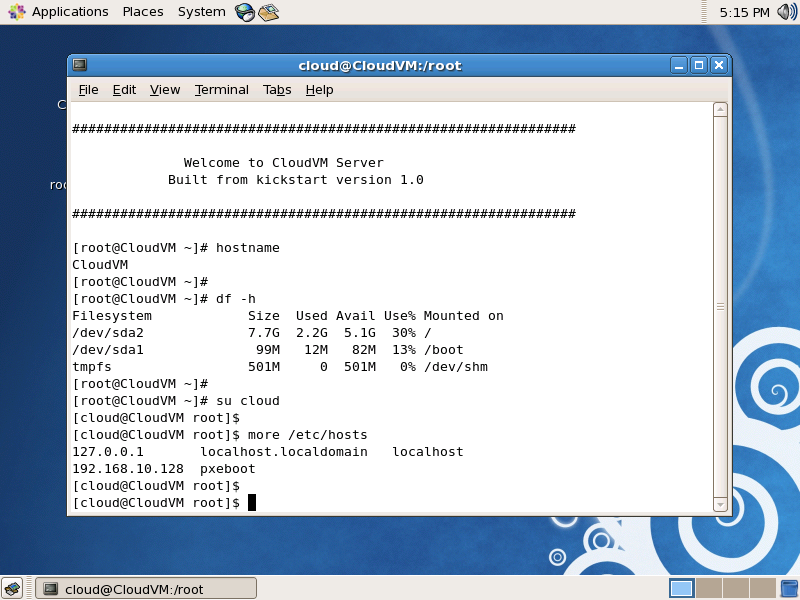
Task: Expand the Edit menu
Action: click(x=124, y=90)
